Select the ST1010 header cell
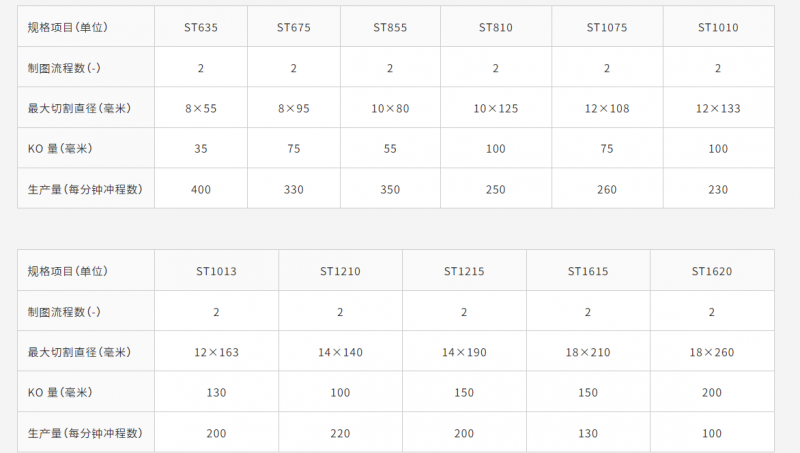The height and width of the screenshot is (453, 800). pyautogui.click(x=718, y=28)
